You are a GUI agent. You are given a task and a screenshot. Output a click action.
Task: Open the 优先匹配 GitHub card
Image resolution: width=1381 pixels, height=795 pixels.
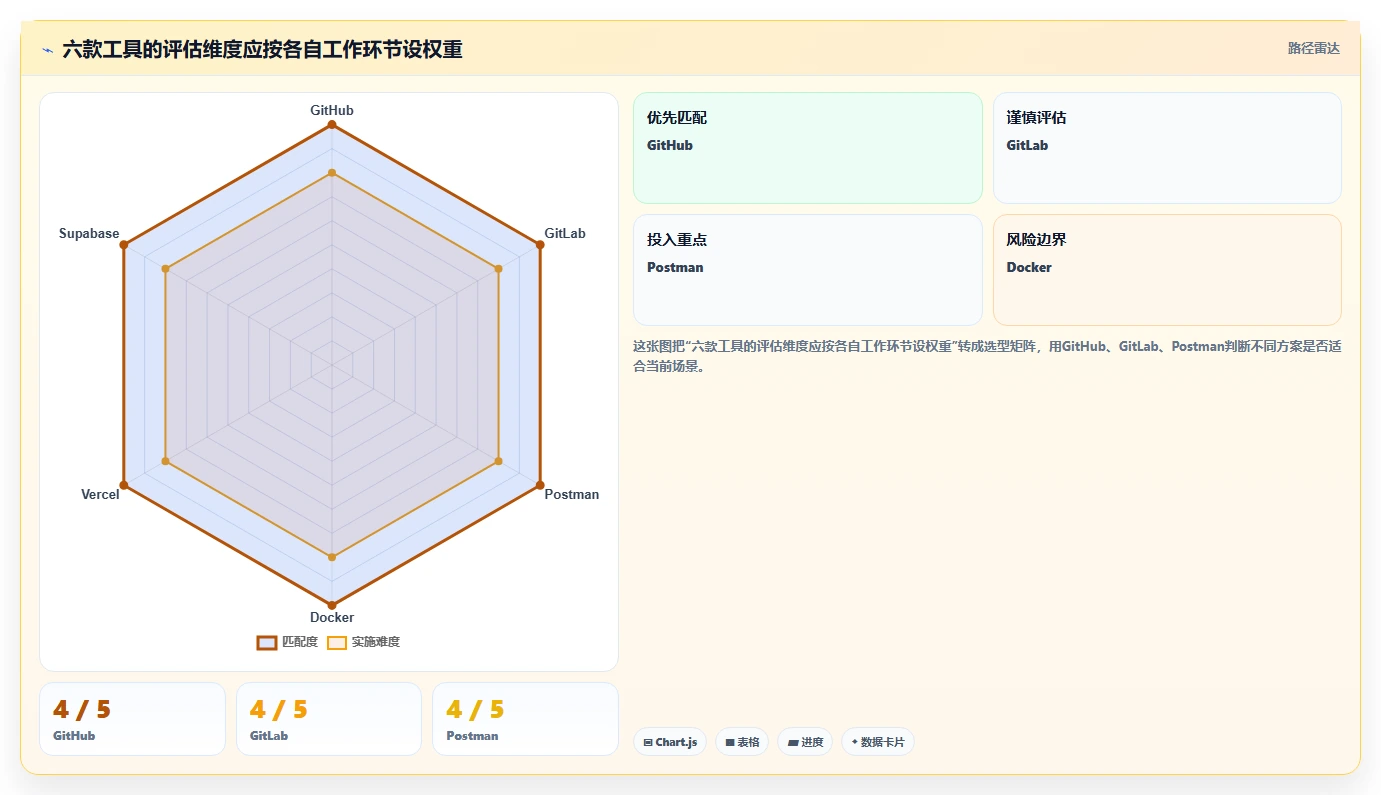[x=808, y=148]
